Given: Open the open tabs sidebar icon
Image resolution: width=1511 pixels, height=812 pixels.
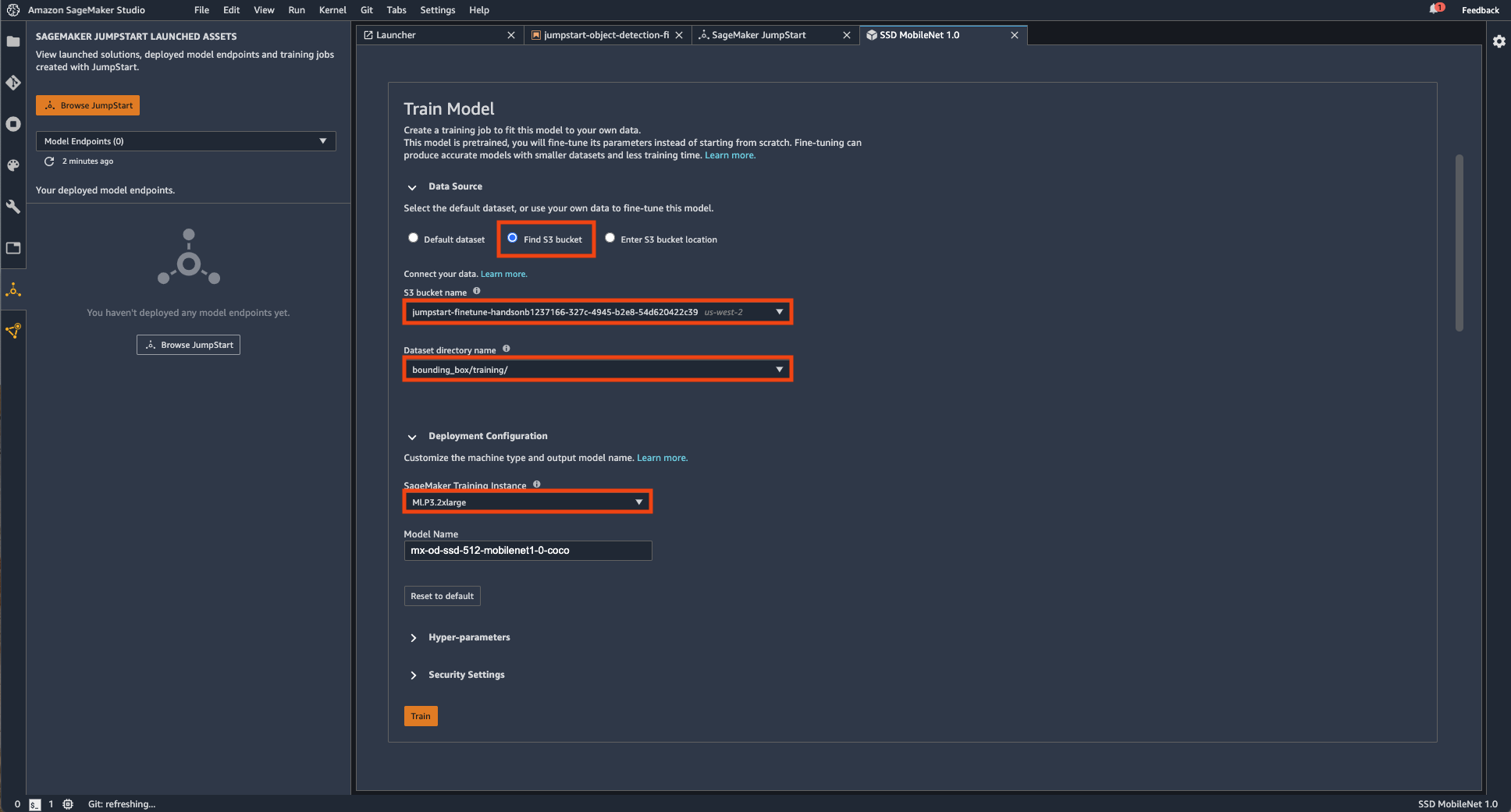Looking at the screenshot, I should point(13,248).
